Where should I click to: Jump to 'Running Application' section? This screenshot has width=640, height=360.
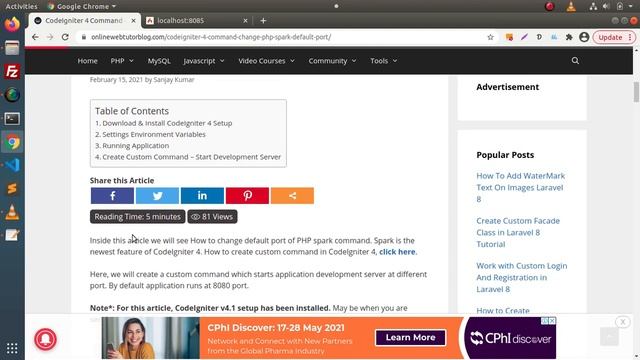pos(135,146)
